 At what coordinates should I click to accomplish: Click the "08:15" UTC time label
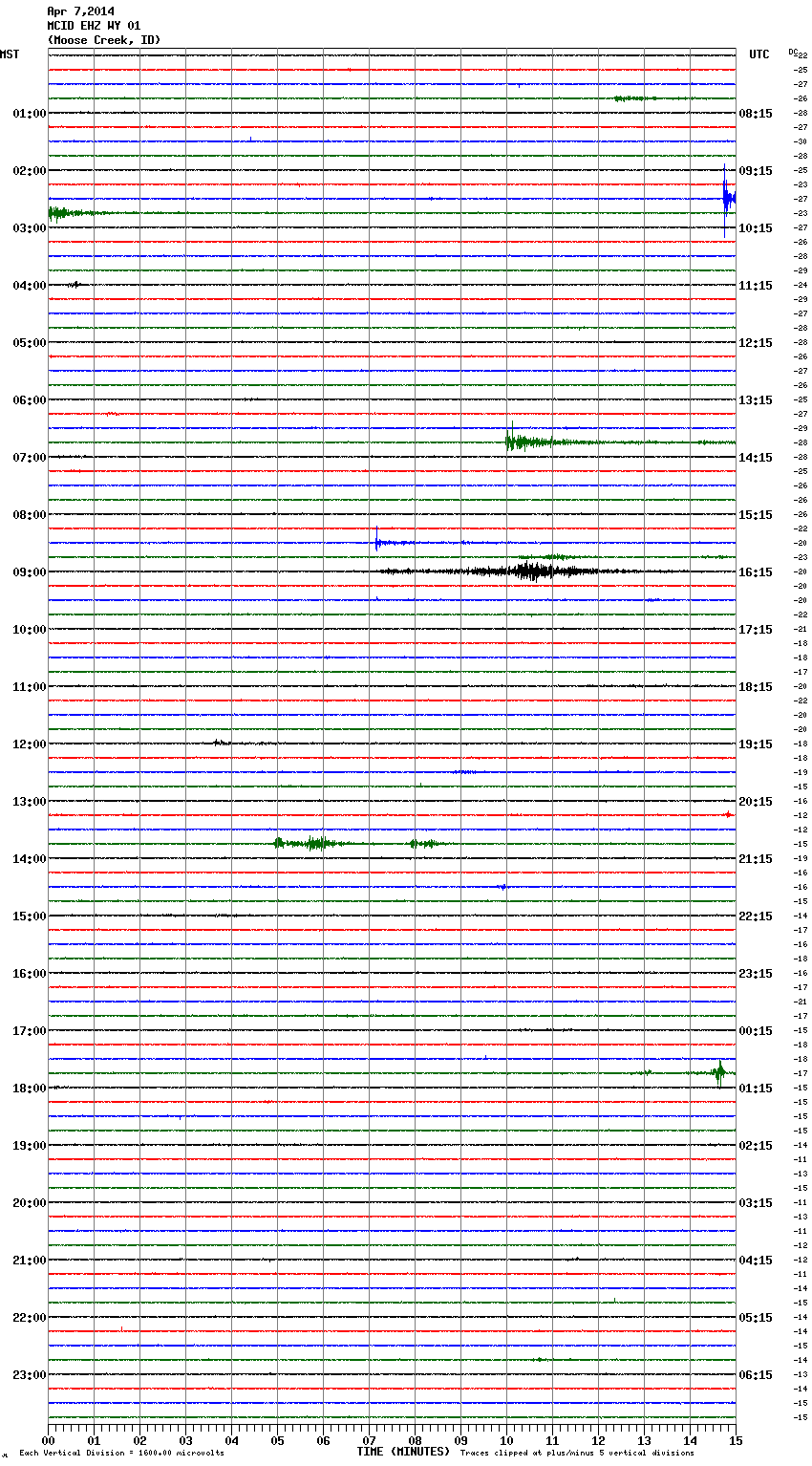click(756, 114)
